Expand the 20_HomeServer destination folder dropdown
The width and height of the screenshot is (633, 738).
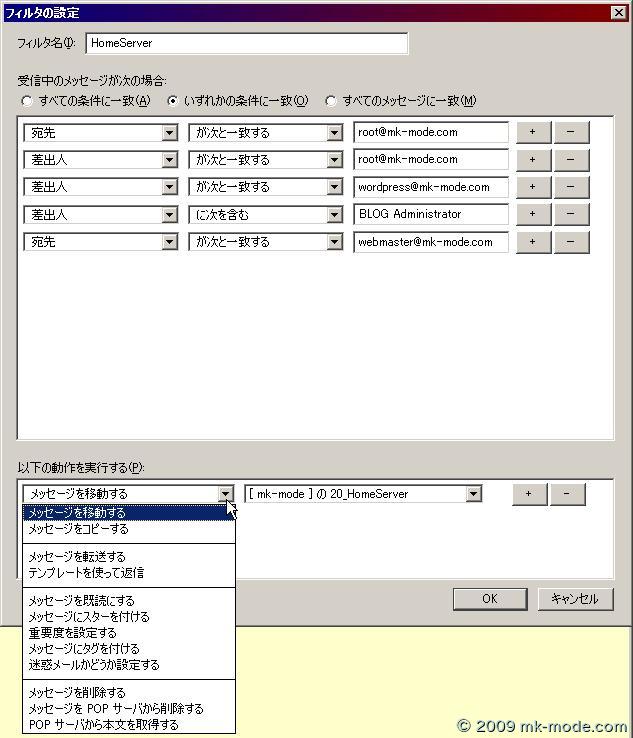click(473, 494)
